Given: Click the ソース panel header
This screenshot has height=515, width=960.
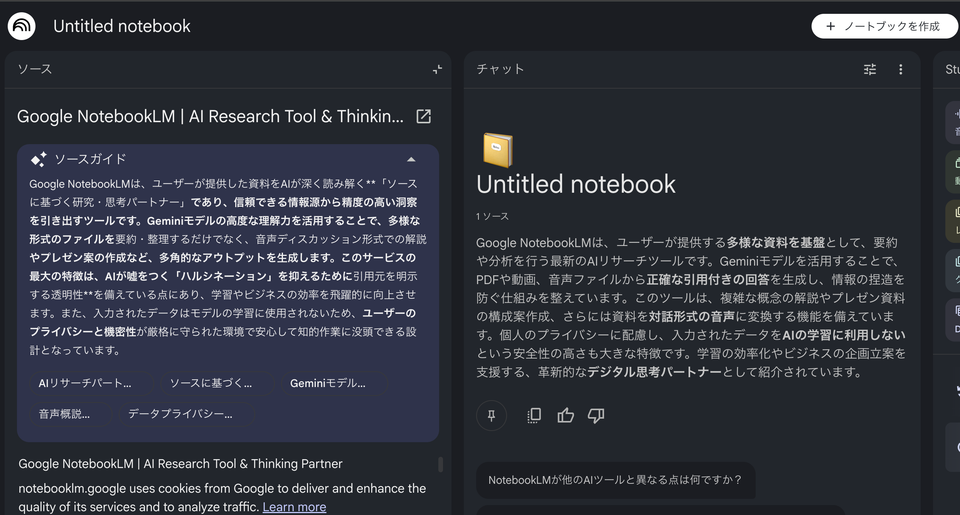Looking at the screenshot, I should click(35, 69).
